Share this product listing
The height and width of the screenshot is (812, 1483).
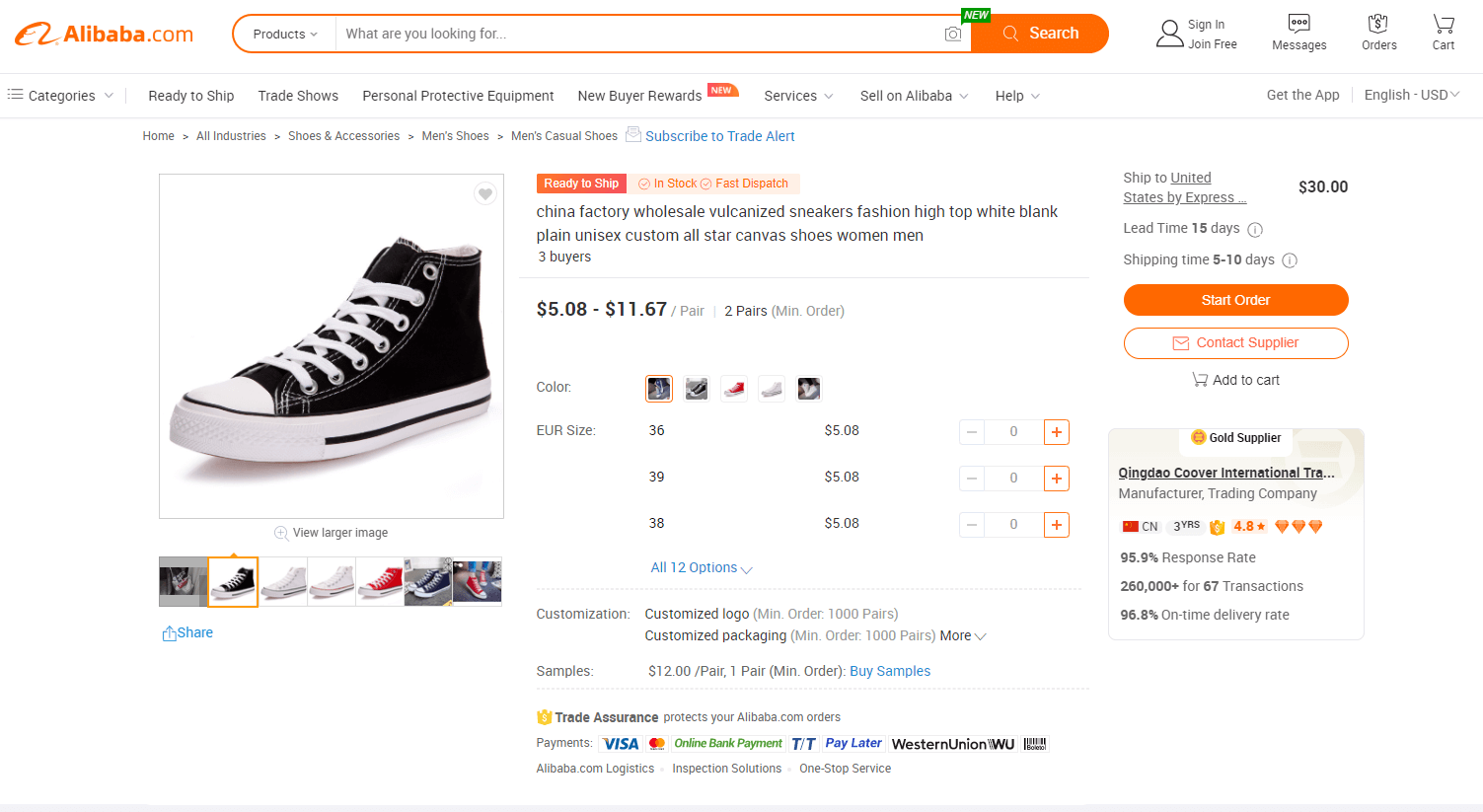point(186,631)
